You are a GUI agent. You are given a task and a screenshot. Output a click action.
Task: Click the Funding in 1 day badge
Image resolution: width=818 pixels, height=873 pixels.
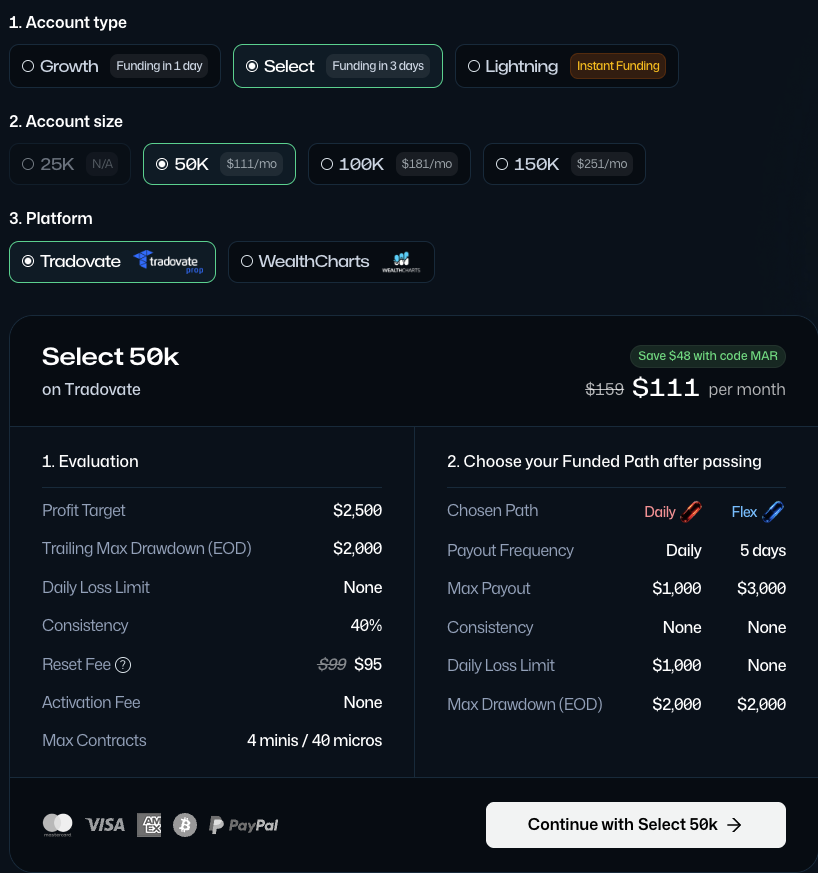pyautogui.click(x=159, y=66)
